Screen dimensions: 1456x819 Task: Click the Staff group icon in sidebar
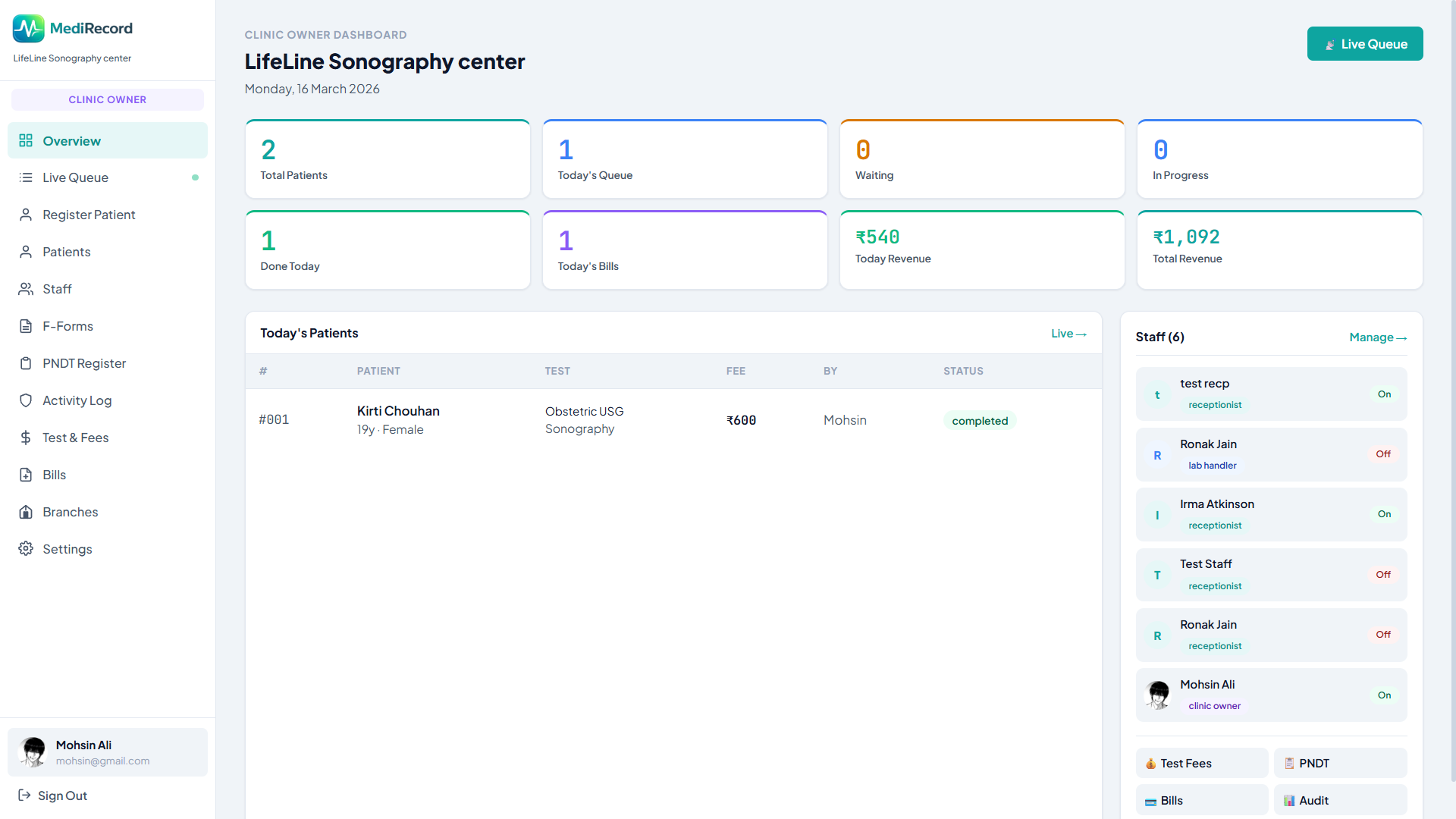[x=26, y=289]
